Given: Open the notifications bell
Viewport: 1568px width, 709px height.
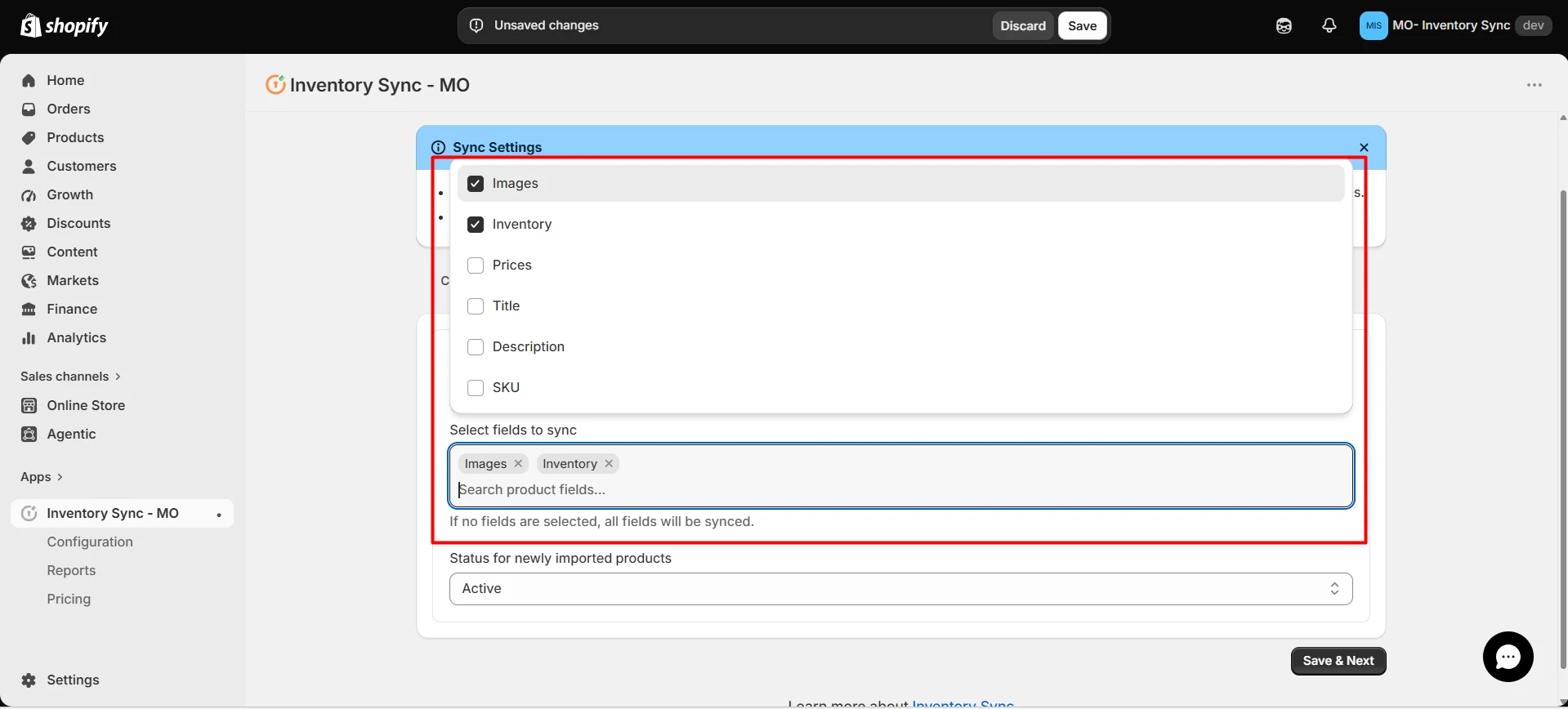Looking at the screenshot, I should click(x=1329, y=25).
